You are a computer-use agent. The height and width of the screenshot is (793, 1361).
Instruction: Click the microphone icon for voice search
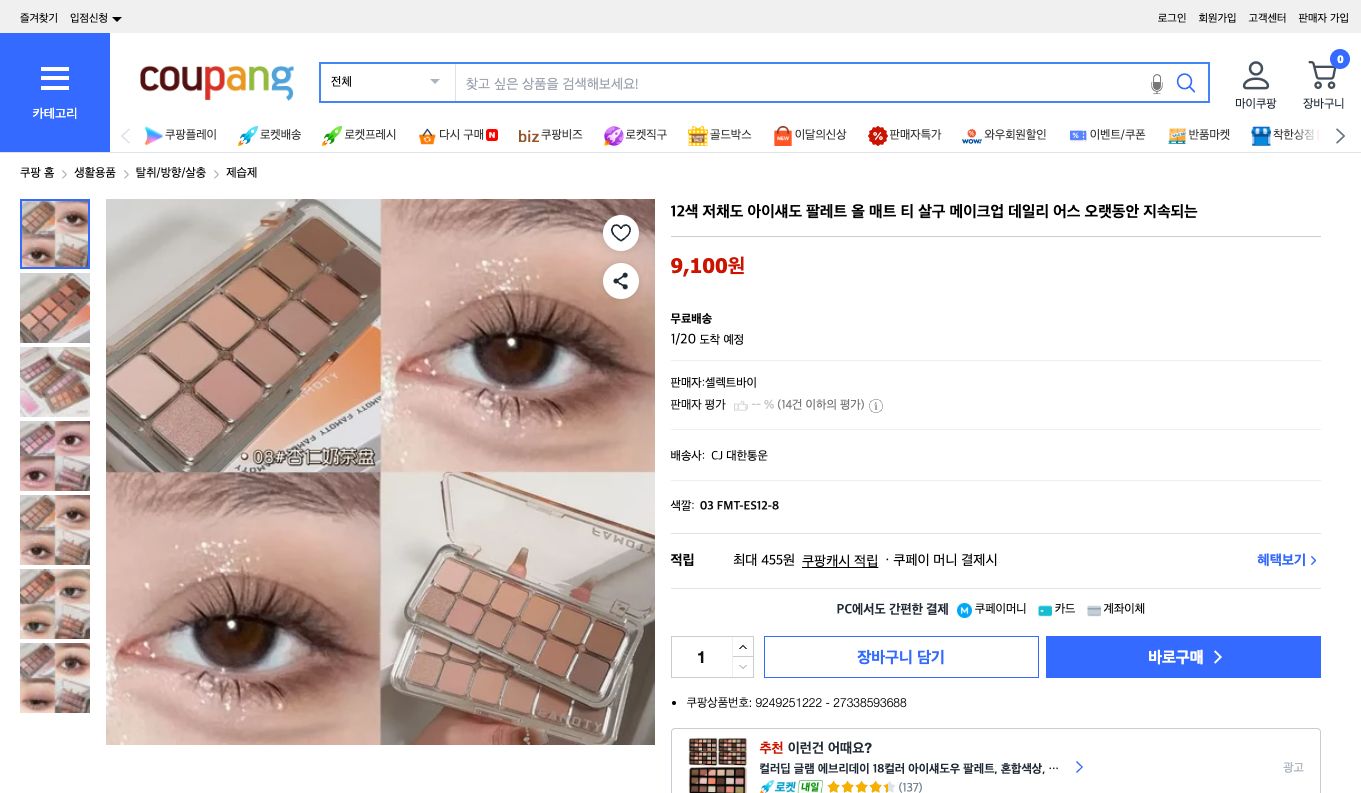pyautogui.click(x=1157, y=83)
